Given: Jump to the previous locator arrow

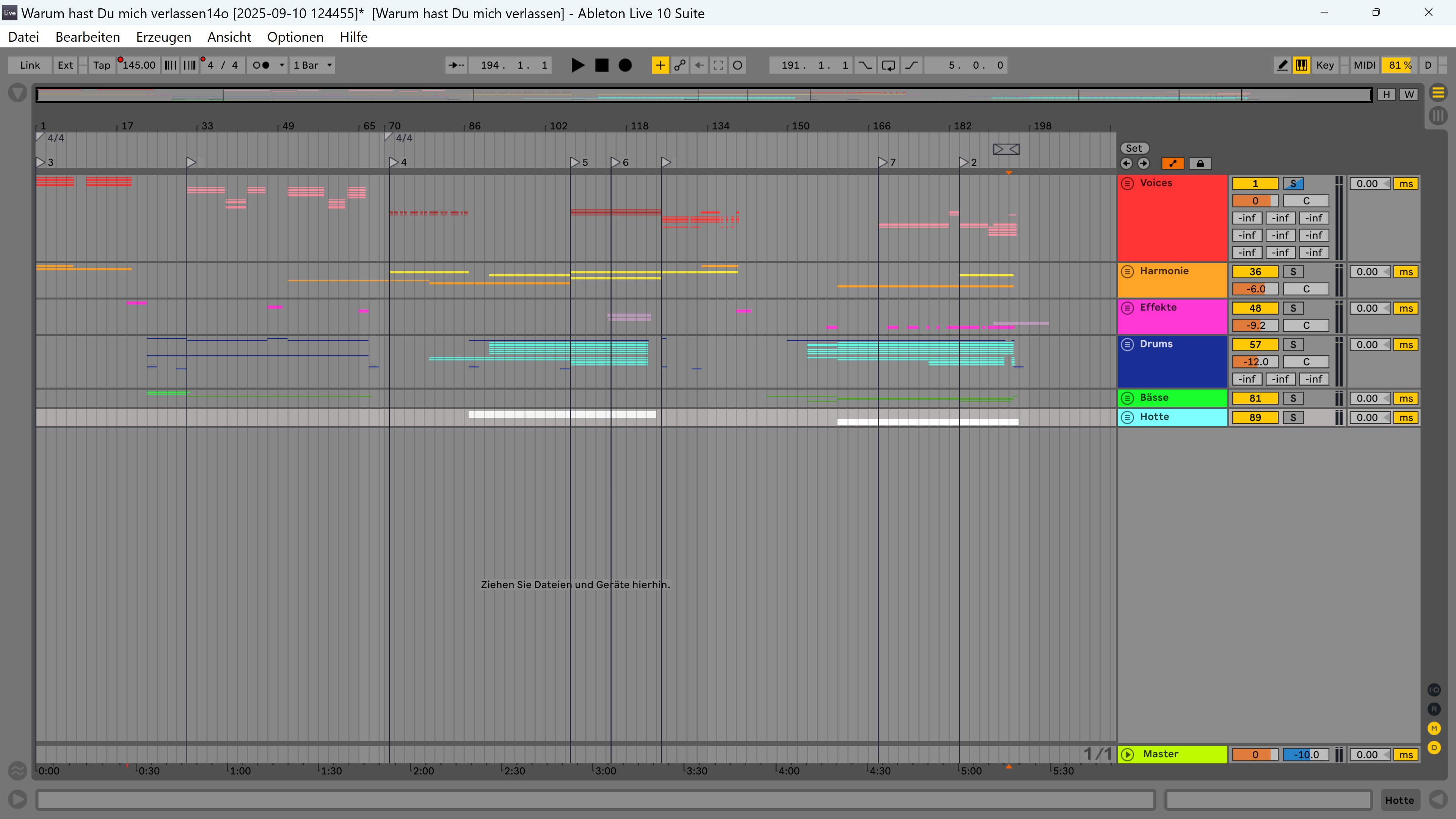Looking at the screenshot, I should pos(1127,163).
